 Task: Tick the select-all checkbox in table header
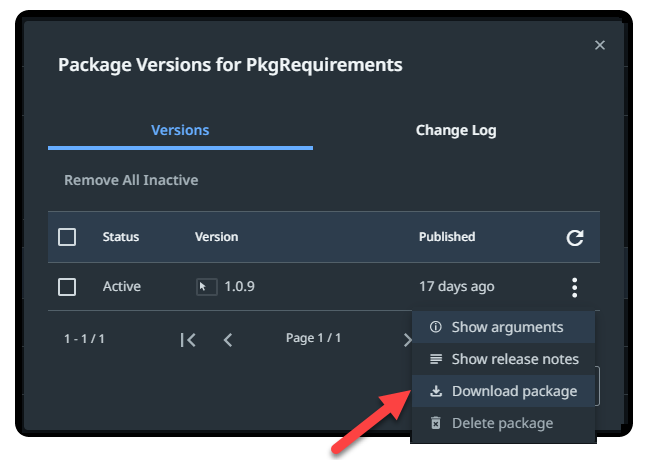67,237
